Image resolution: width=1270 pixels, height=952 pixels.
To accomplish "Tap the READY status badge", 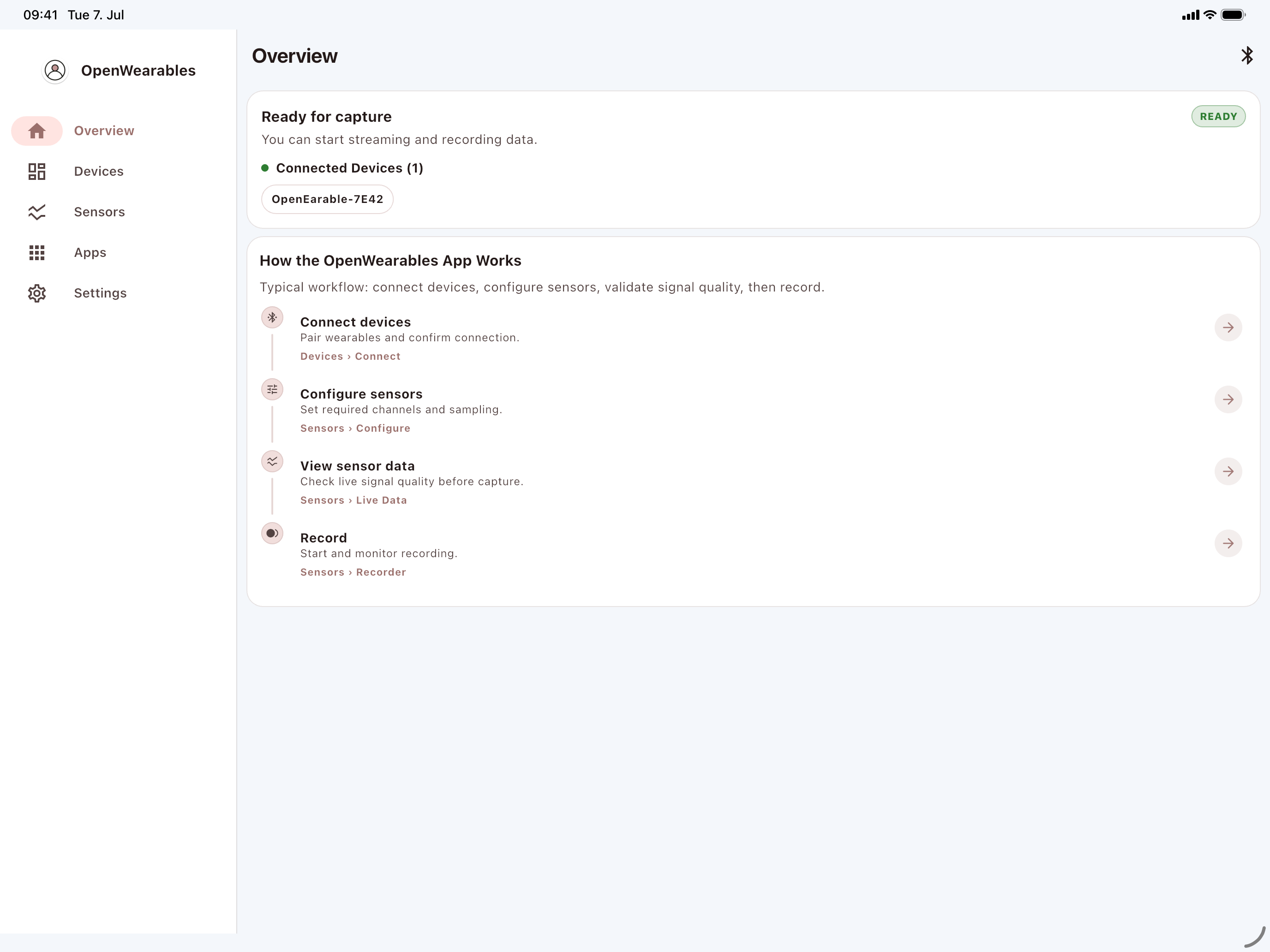I will pyautogui.click(x=1218, y=117).
